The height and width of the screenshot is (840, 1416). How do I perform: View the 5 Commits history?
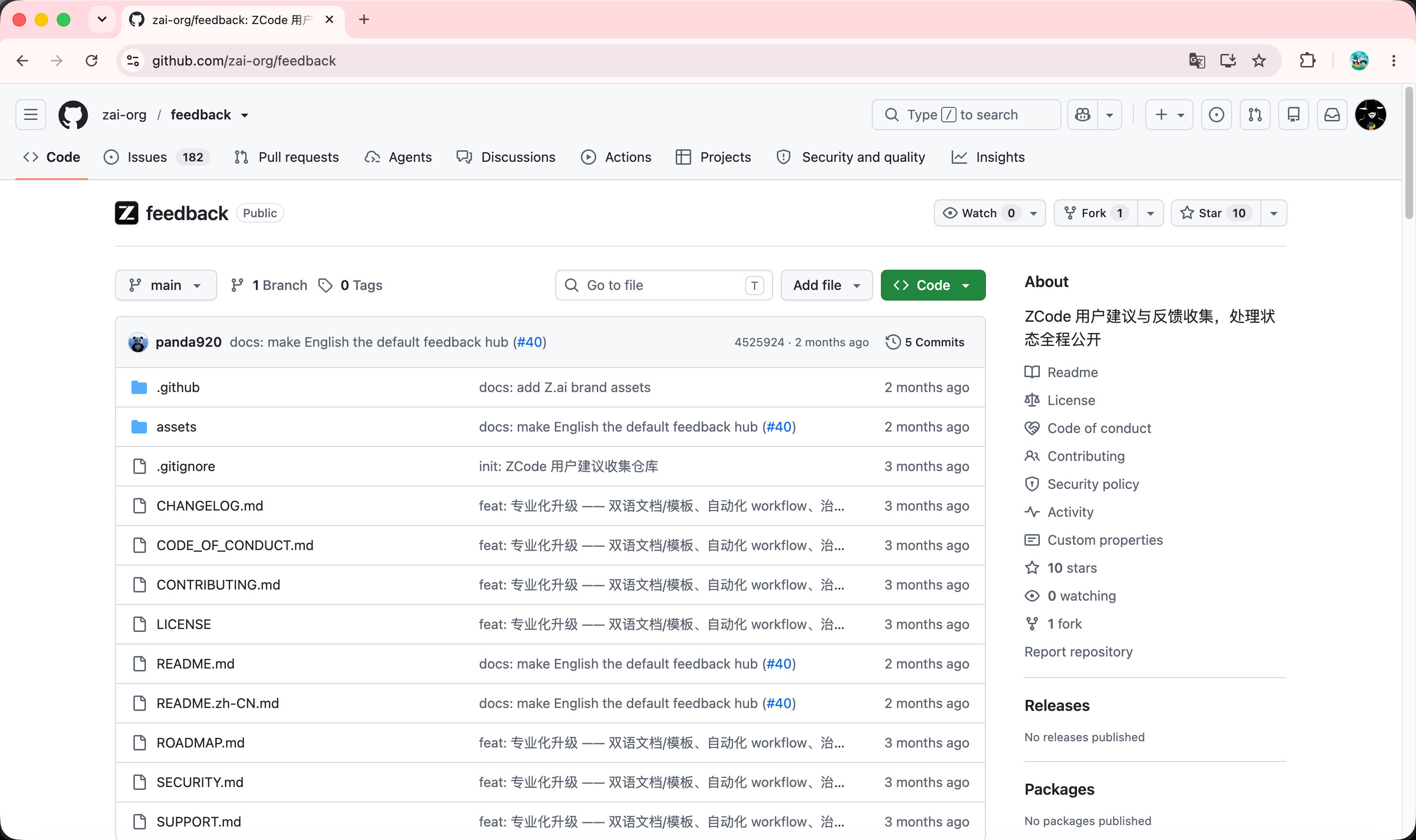tap(925, 342)
